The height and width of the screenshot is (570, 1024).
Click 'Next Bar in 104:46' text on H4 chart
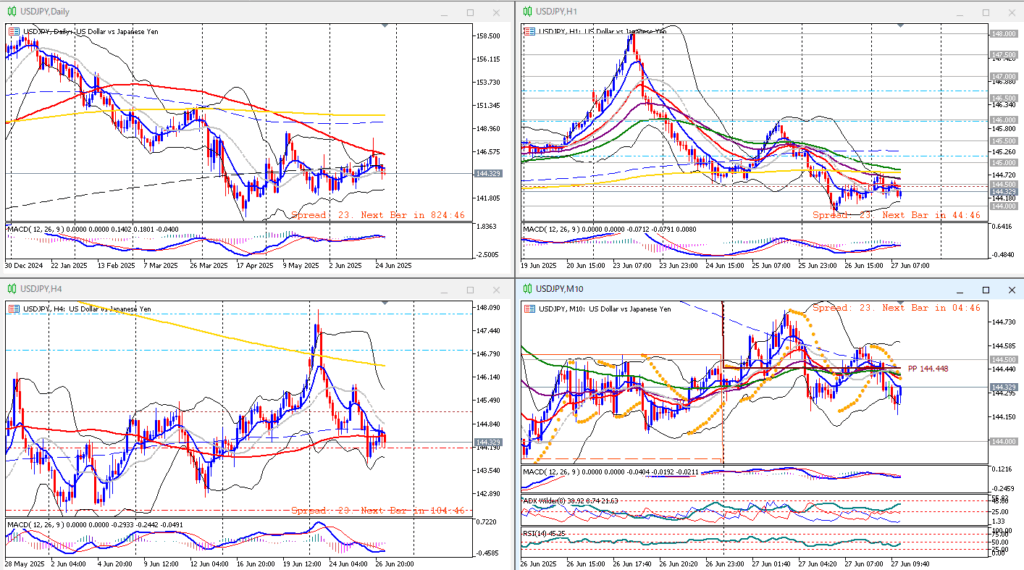point(413,511)
